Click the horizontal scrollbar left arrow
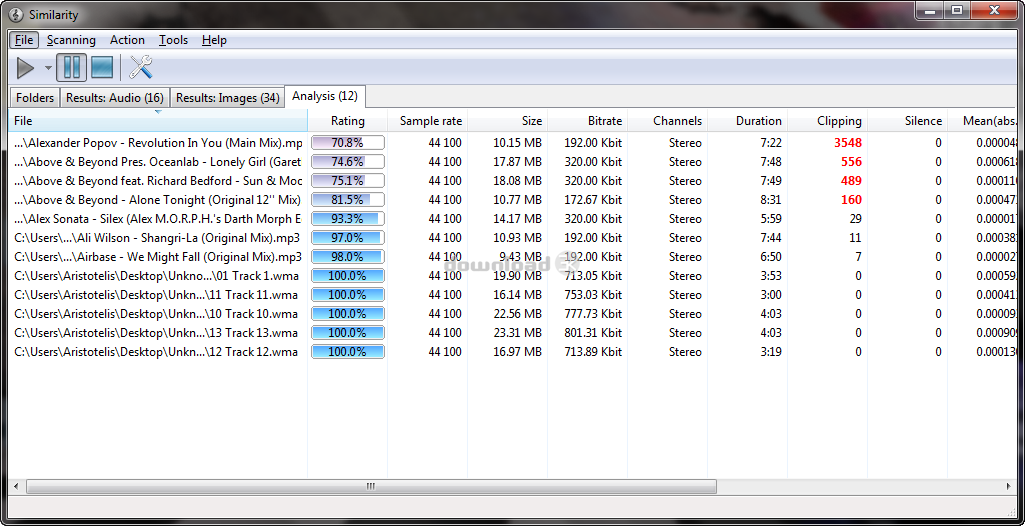The image size is (1025, 526). tap(16, 486)
